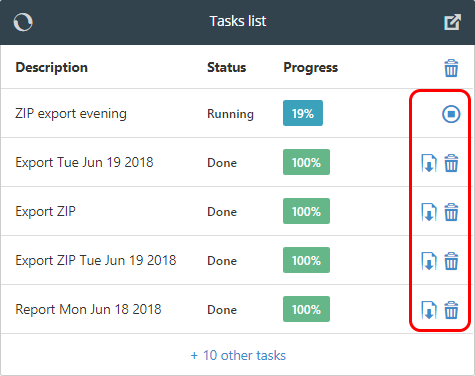This screenshot has width=475, height=376.
Task: Stop the running ZIP export evening task
Action: tap(451, 114)
